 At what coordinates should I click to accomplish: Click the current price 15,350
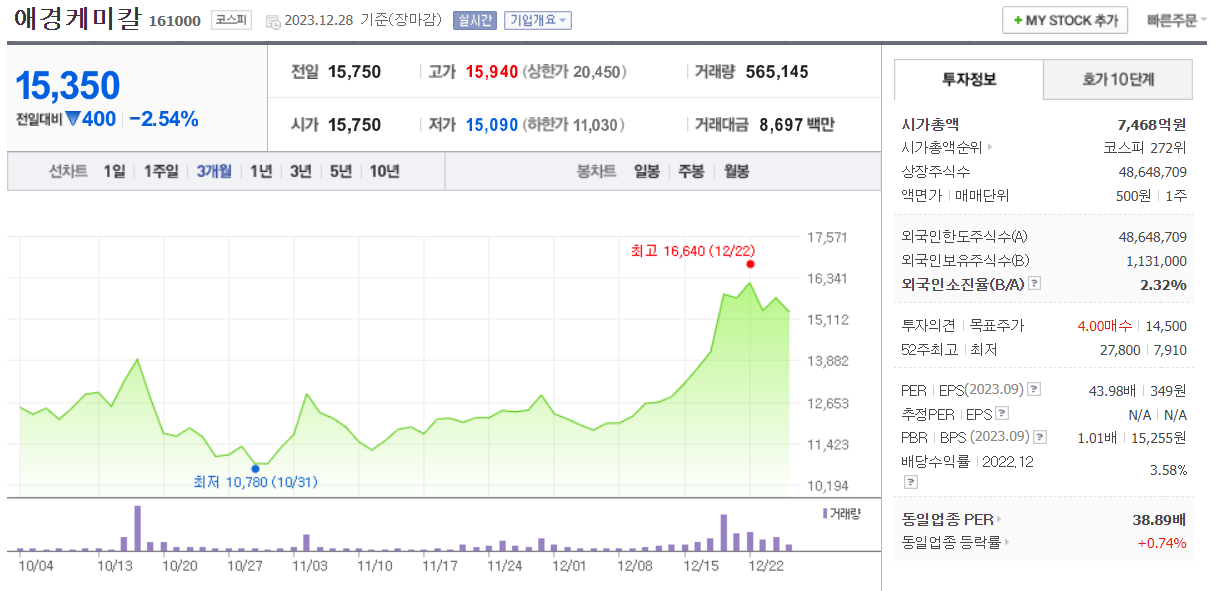68,86
